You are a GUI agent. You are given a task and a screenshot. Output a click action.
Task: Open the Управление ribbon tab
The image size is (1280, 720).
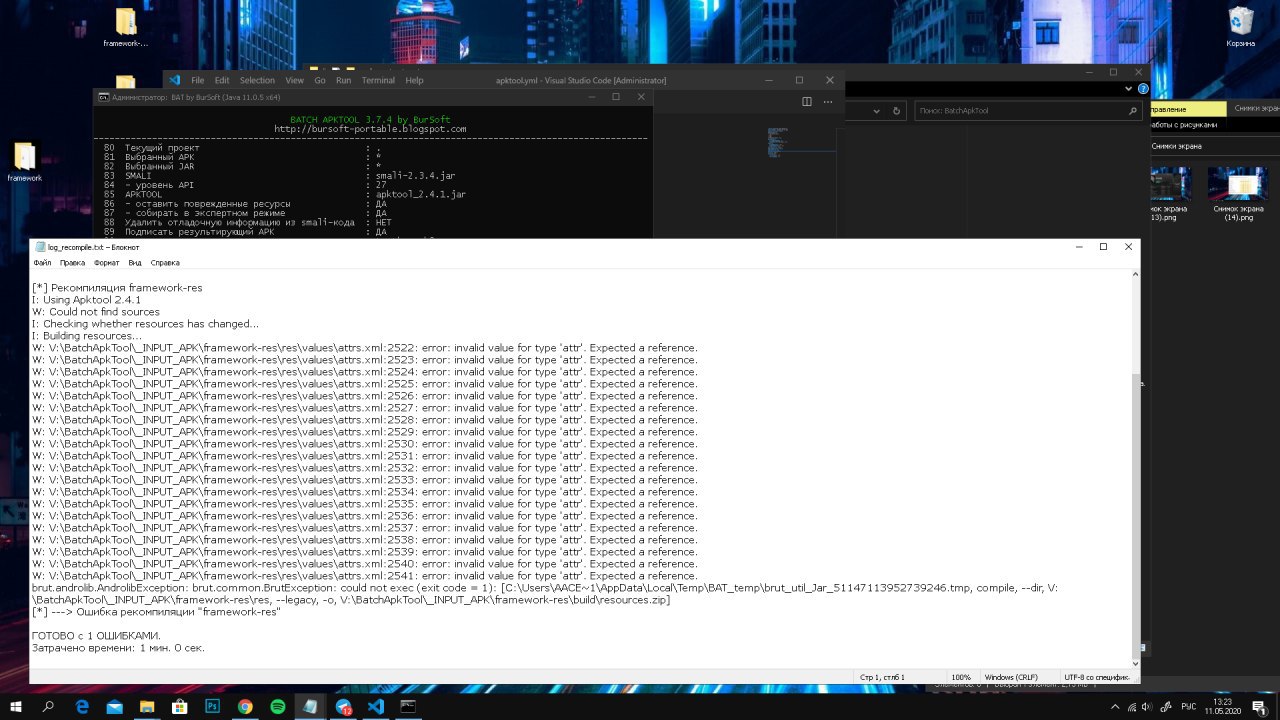[x=1187, y=109]
